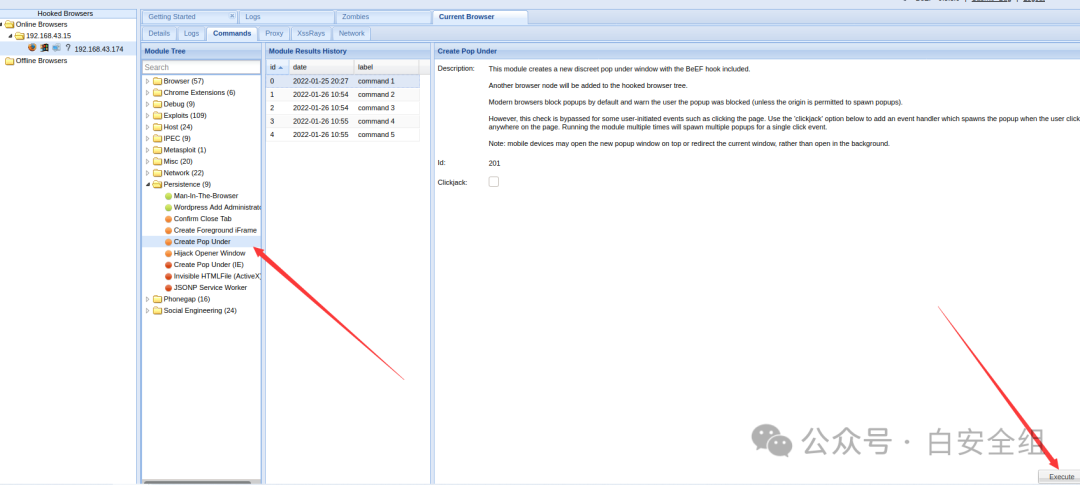1080x485 pixels.
Task: Sort results by the label column header
Action: (x=386, y=68)
